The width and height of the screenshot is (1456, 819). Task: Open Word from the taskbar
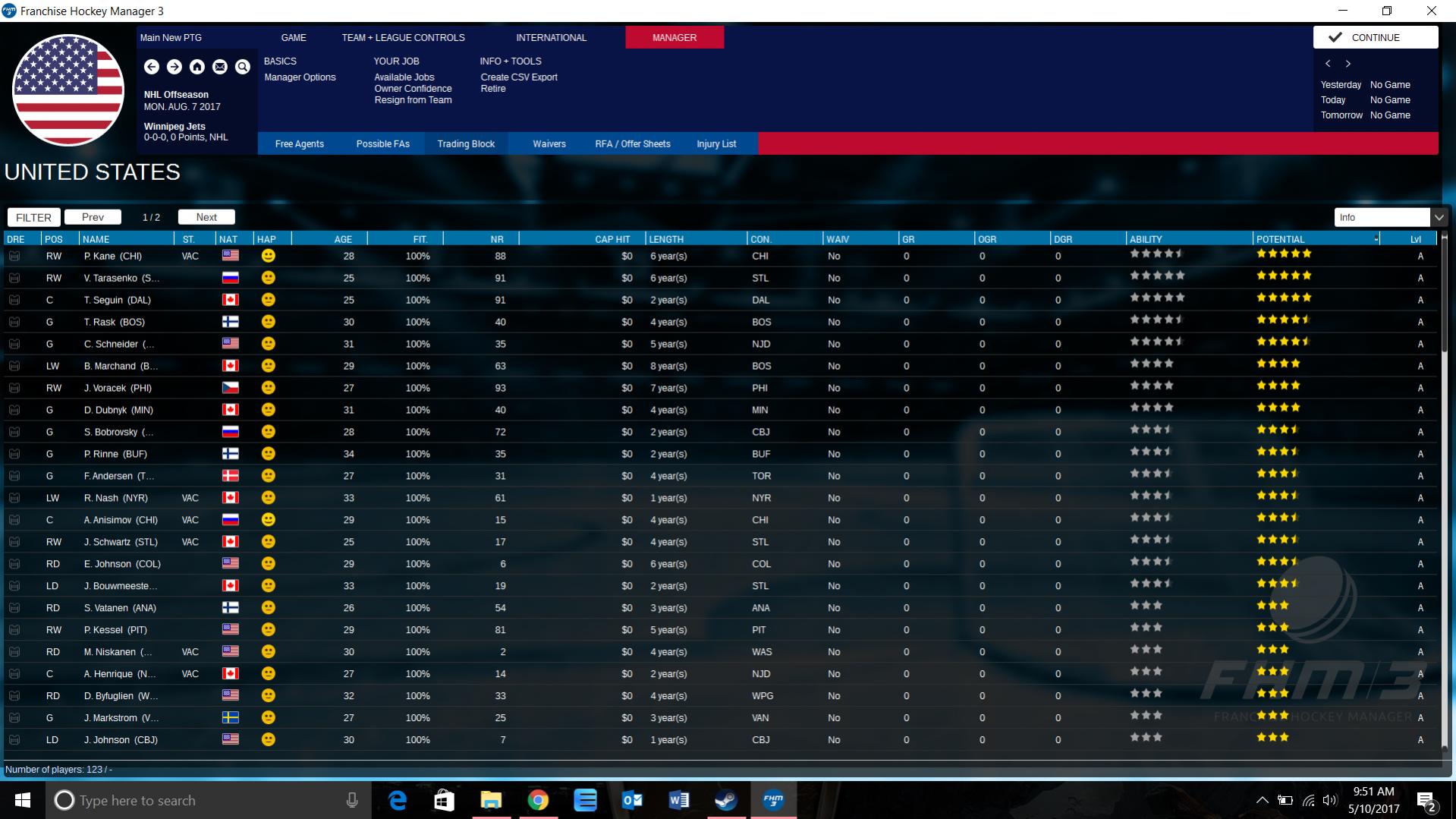[x=679, y=800]
